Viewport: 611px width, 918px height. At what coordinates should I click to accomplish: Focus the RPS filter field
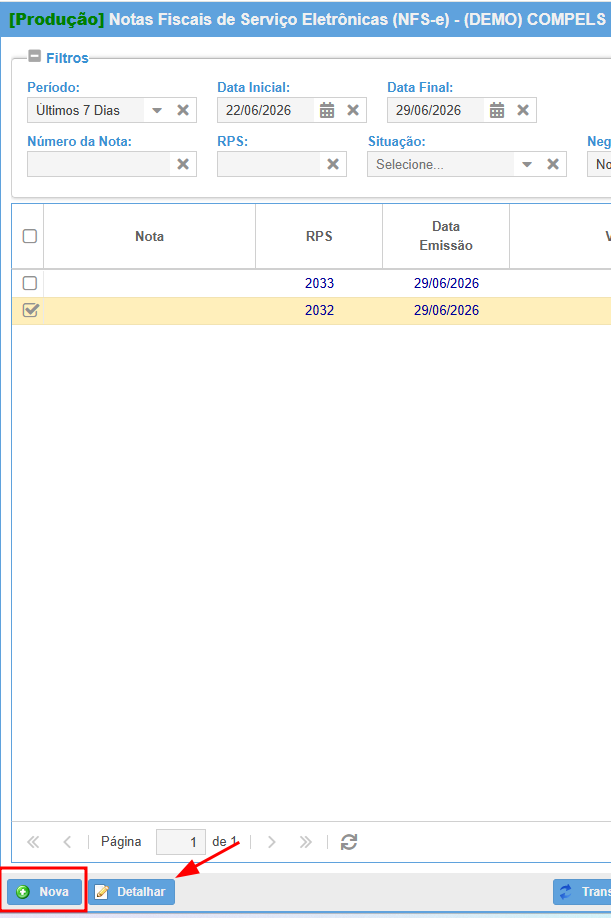click(x=269, y=164)
